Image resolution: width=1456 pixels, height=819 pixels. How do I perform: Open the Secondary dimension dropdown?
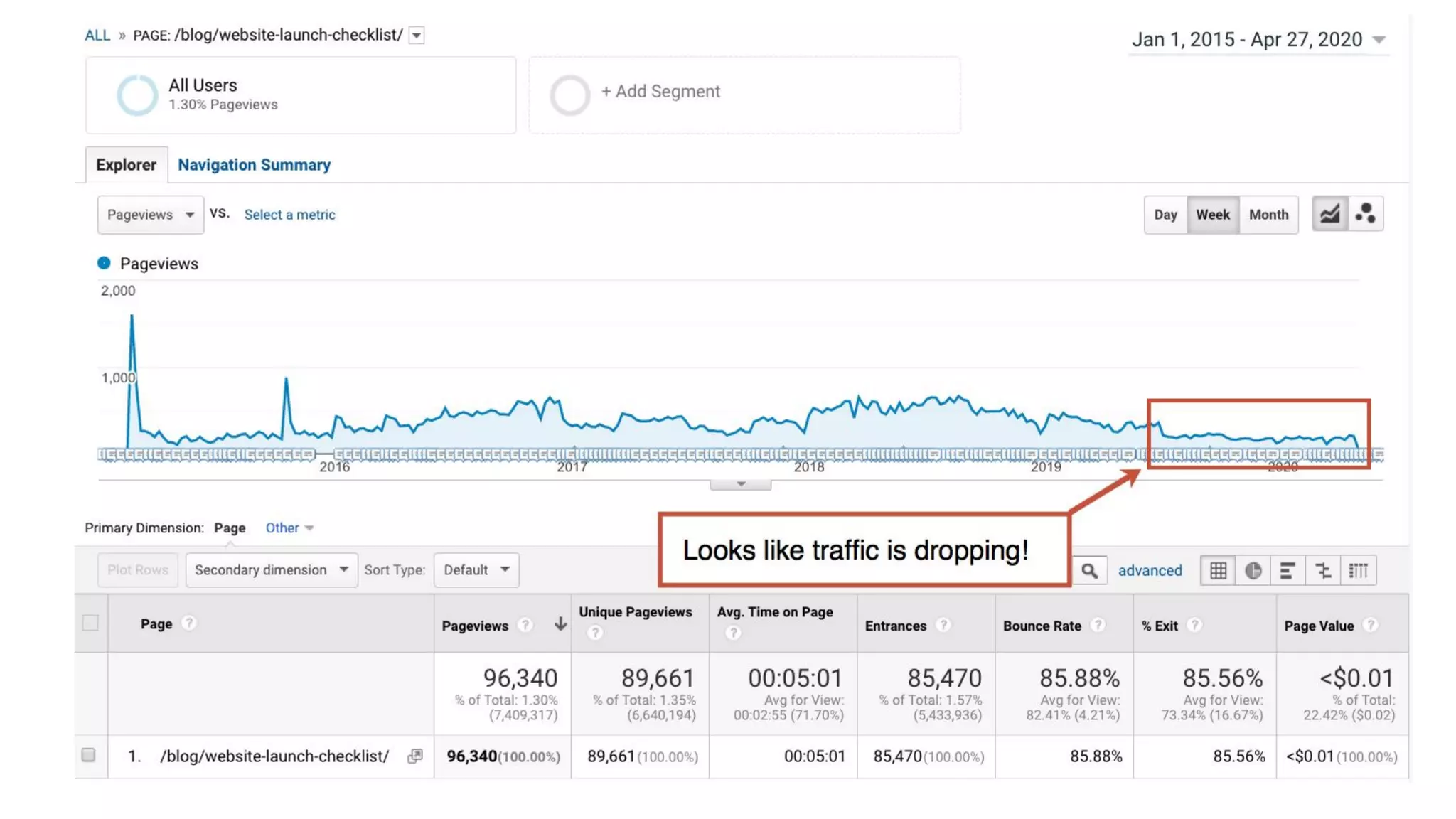[x=271, y=570]
